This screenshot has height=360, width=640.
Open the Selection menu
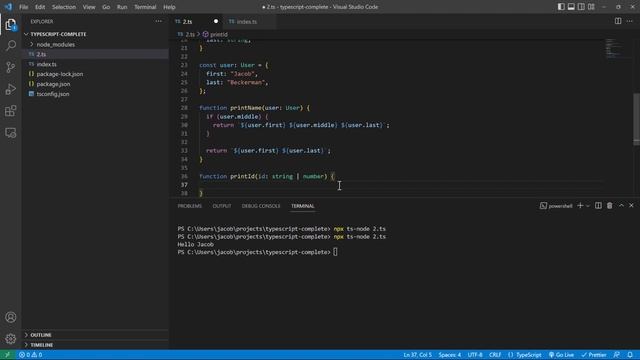(x=64, y=7)
